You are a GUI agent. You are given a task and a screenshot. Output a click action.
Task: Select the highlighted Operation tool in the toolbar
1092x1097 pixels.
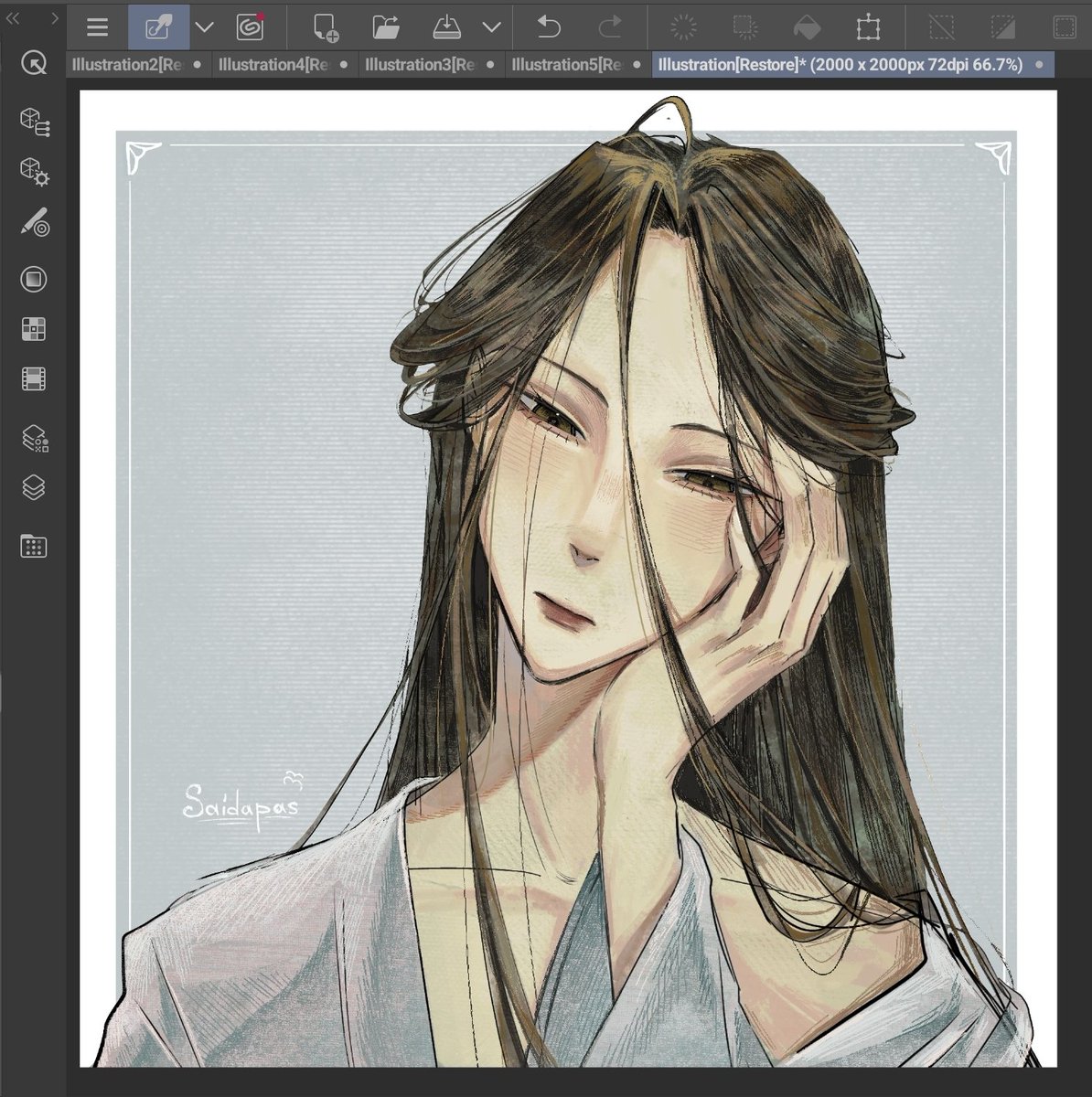click(157, 27)
